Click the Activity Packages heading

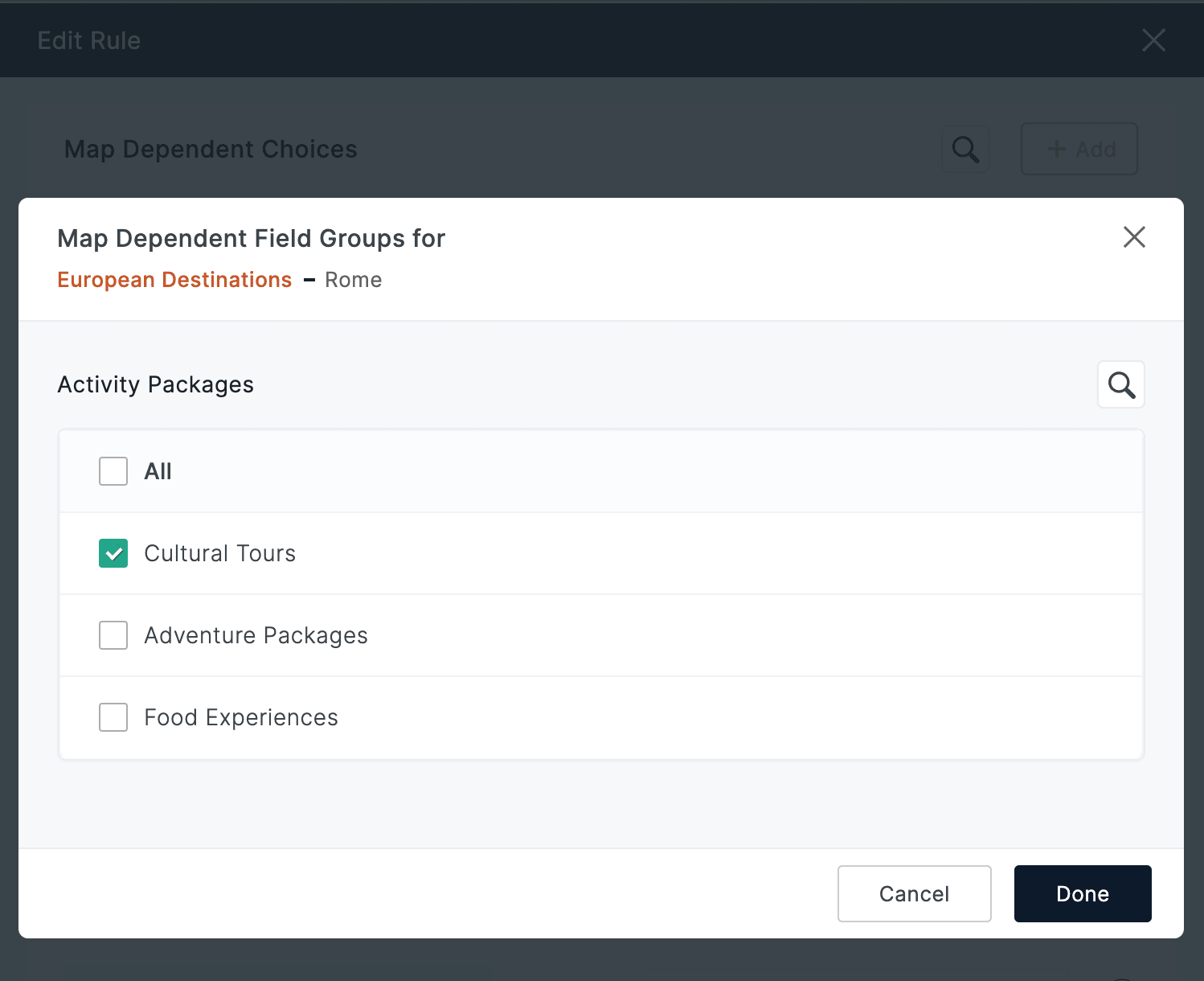155,384
